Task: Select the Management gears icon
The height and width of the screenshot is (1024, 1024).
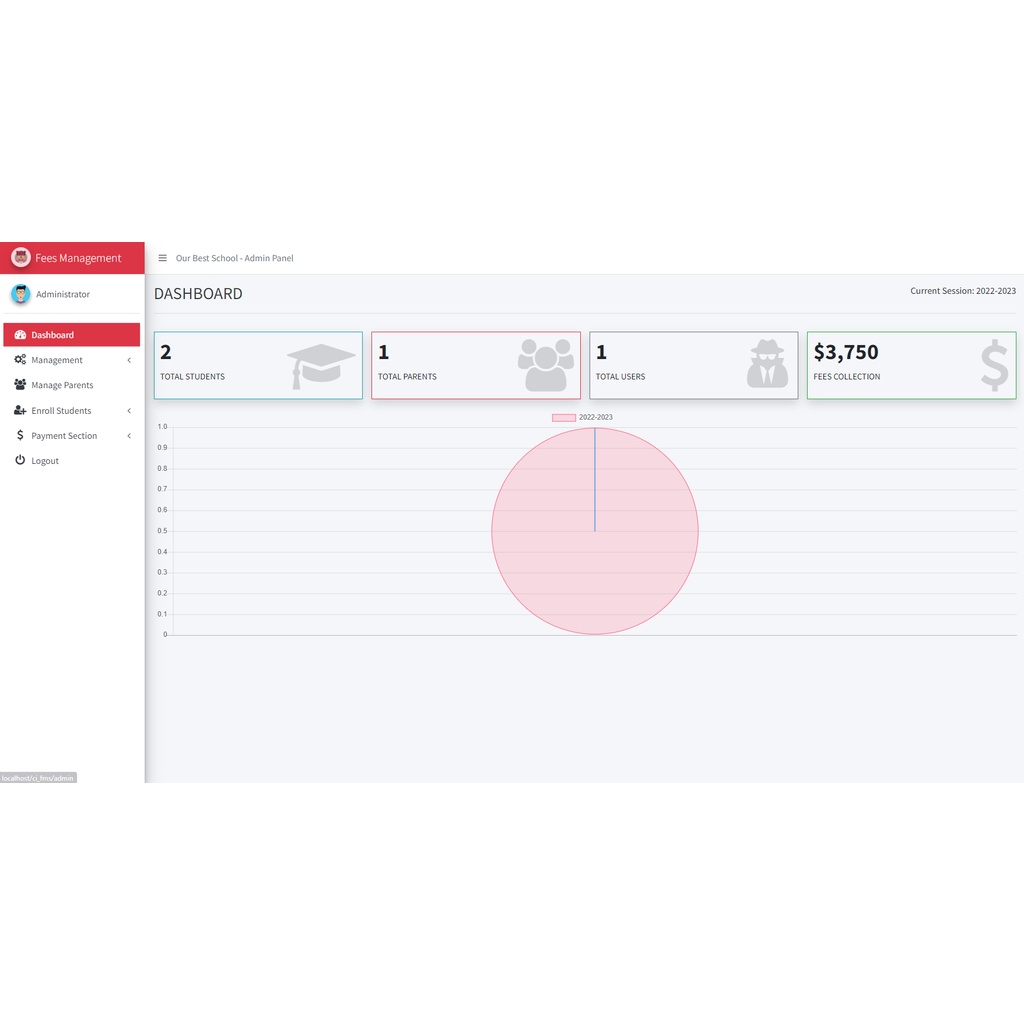Action: click(21, 359)
